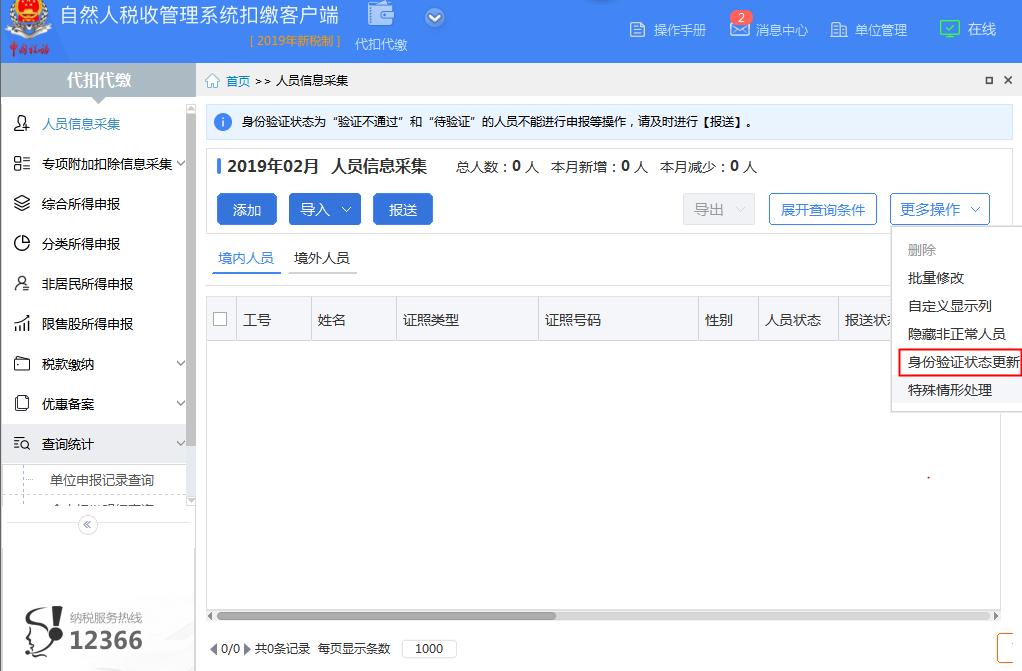The image size is (1022, 671).
Task: Select the 非居民所得申报 icon
Action: 22,283
